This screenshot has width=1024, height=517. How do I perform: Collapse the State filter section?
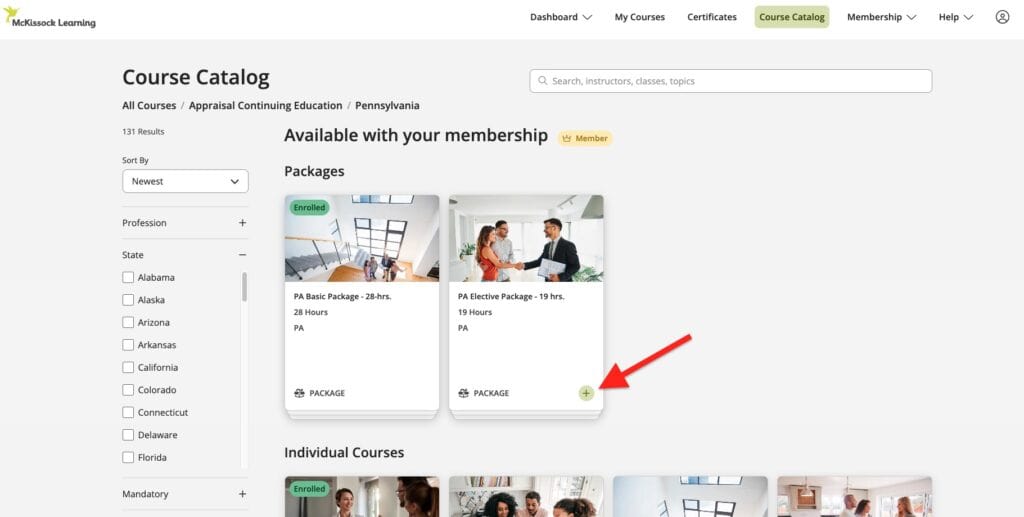[x=242, y=255]
